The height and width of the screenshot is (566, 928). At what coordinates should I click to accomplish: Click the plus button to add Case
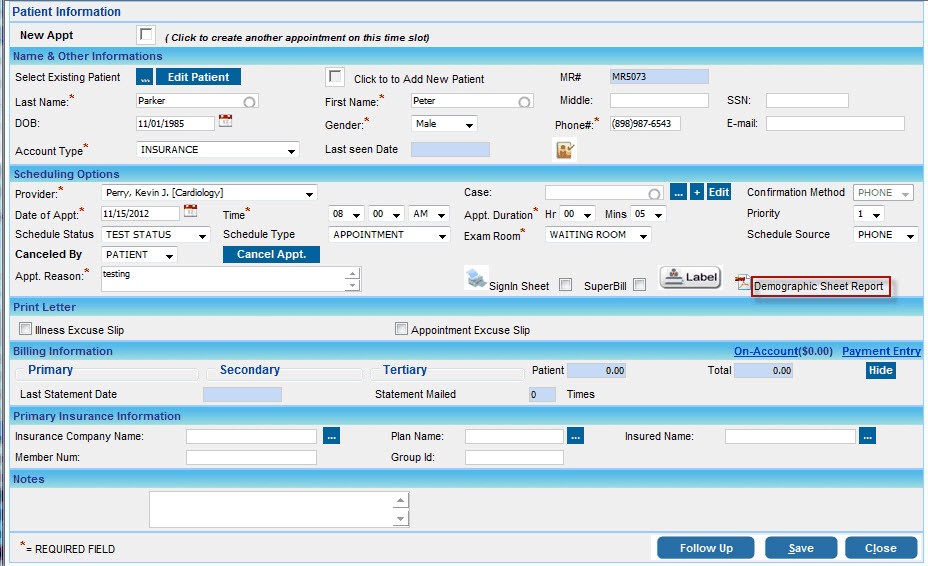[697, 192]
